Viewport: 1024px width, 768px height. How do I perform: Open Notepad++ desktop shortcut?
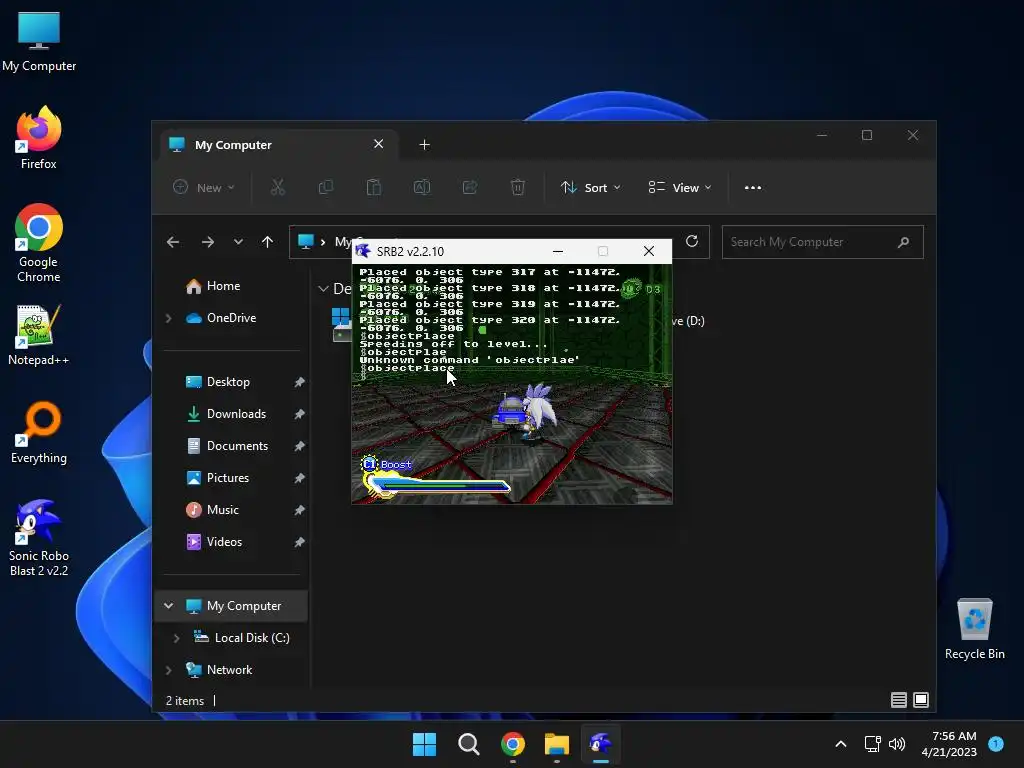[x=39, y=335]
